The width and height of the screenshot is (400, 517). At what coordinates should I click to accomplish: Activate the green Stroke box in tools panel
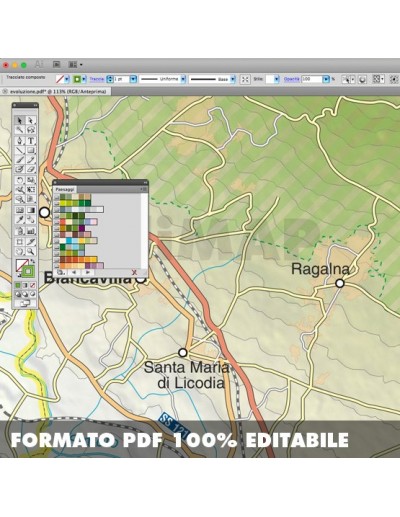(x=28, y=272)
